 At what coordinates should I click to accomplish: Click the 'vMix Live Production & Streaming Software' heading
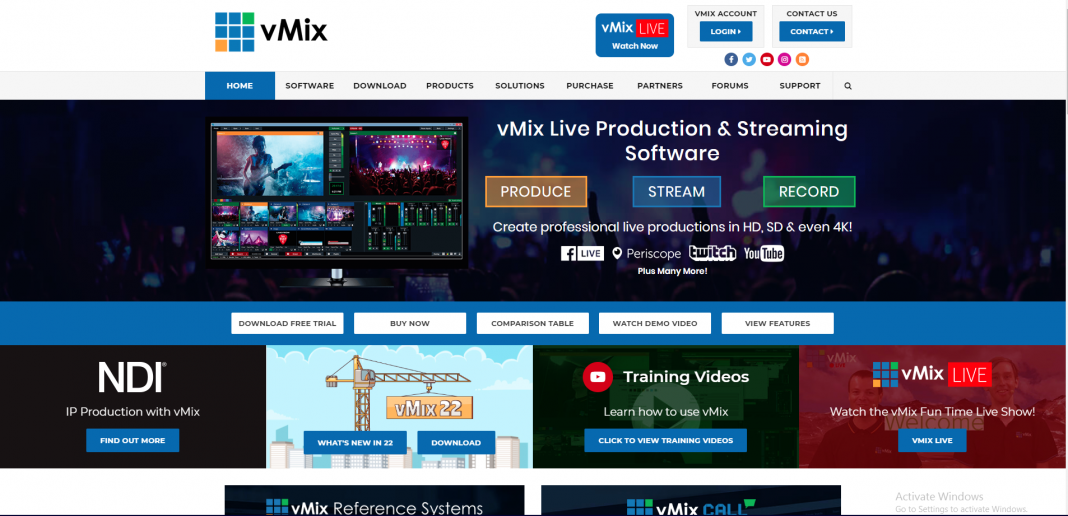(x=672, y=141)
